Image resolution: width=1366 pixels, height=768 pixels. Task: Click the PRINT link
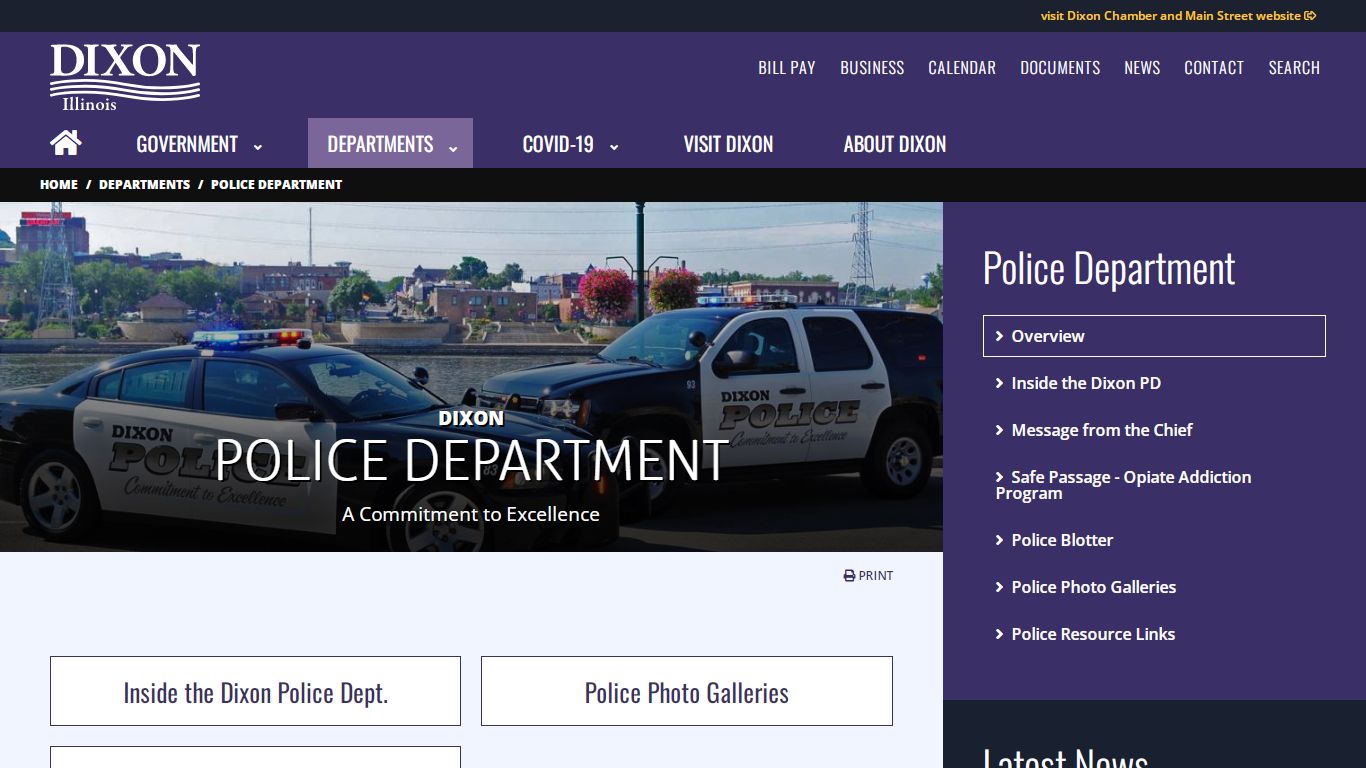click(868, 576)
